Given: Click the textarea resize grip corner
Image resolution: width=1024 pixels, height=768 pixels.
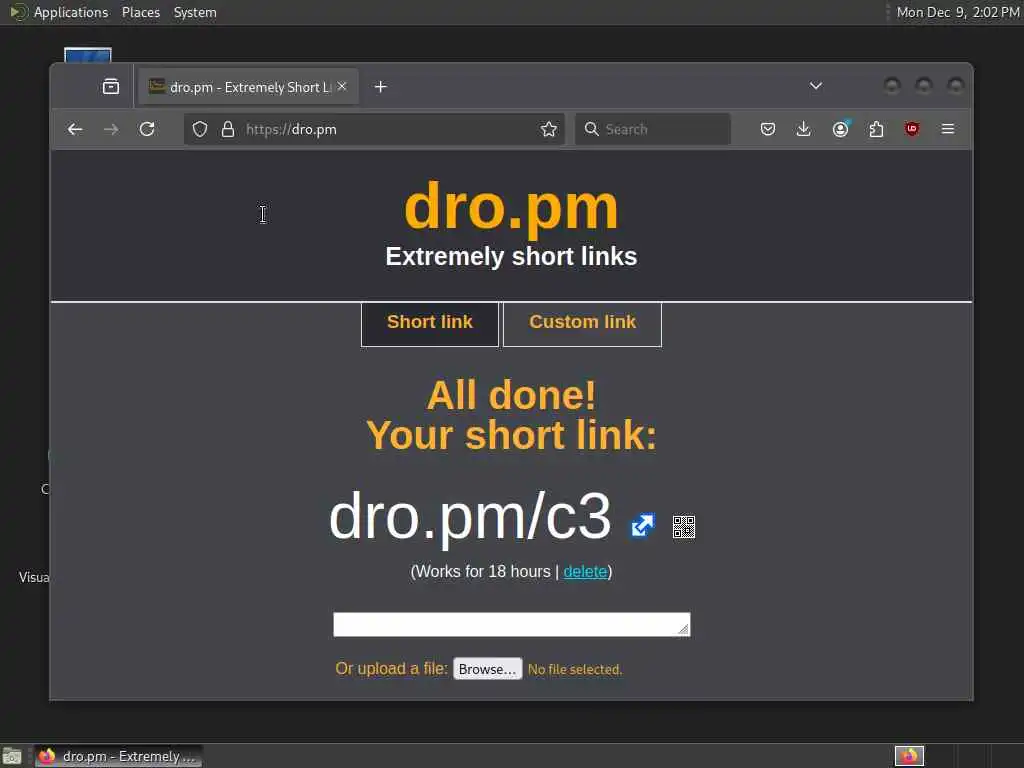Looking at the screenshot, I should [x=683, y=629].
